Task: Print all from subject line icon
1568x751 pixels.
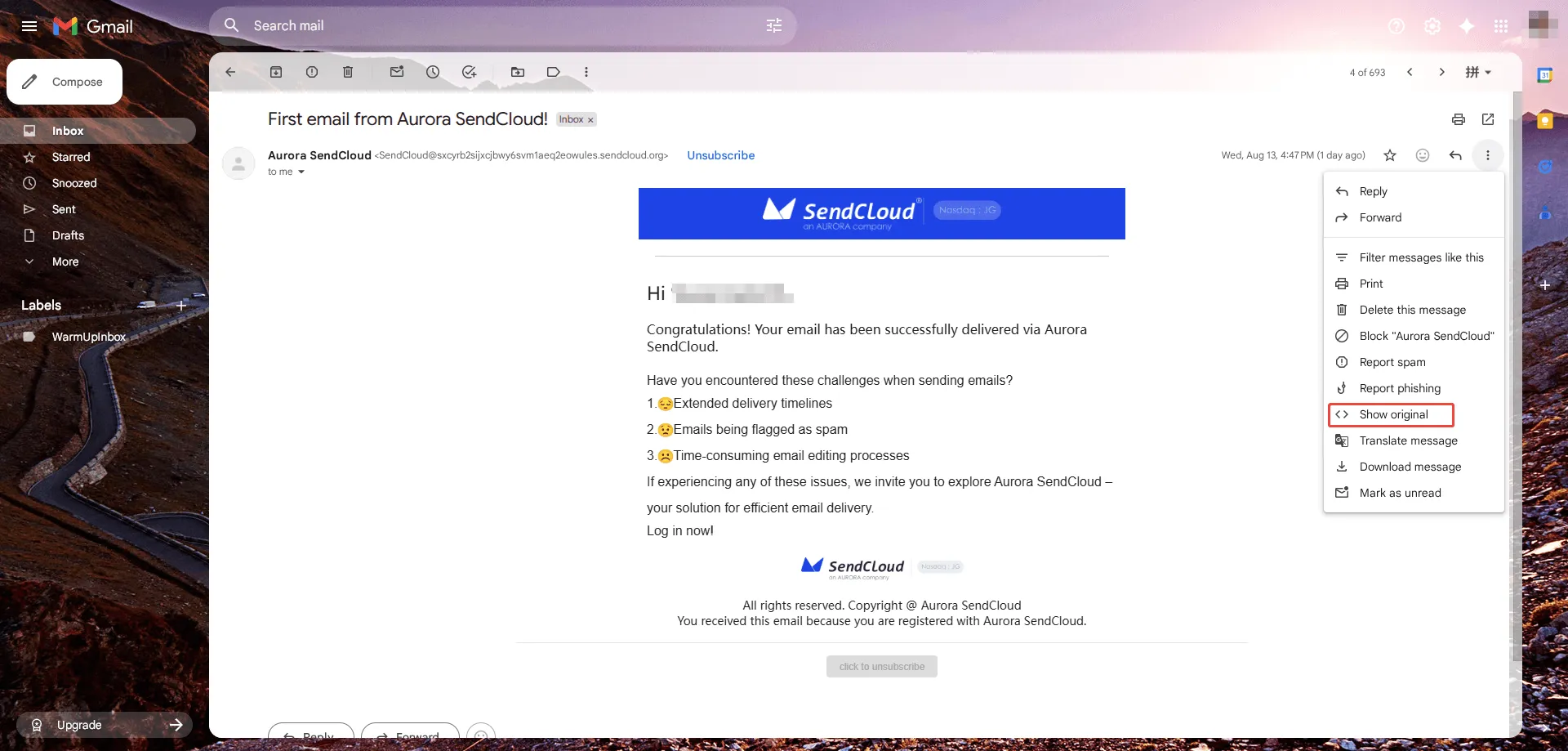Action: click(x=1459, y=119)
